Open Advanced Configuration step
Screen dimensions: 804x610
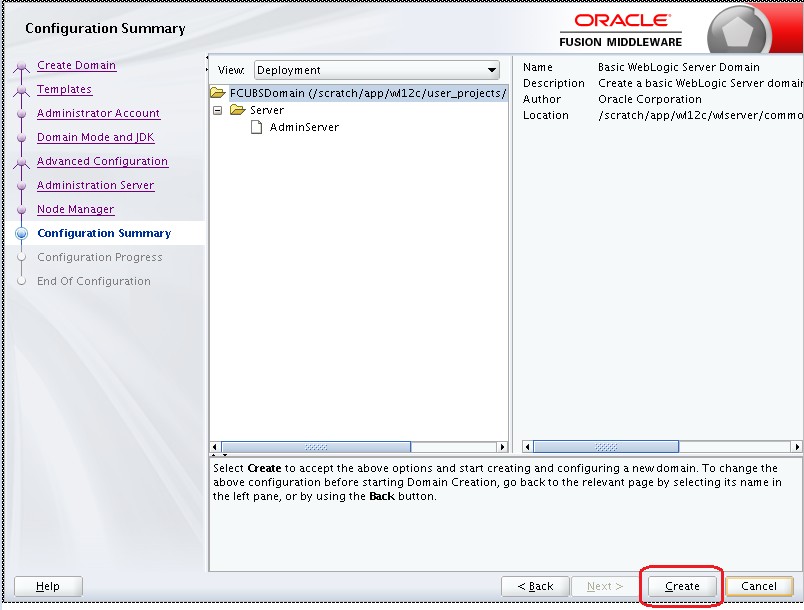pos(103,161)
